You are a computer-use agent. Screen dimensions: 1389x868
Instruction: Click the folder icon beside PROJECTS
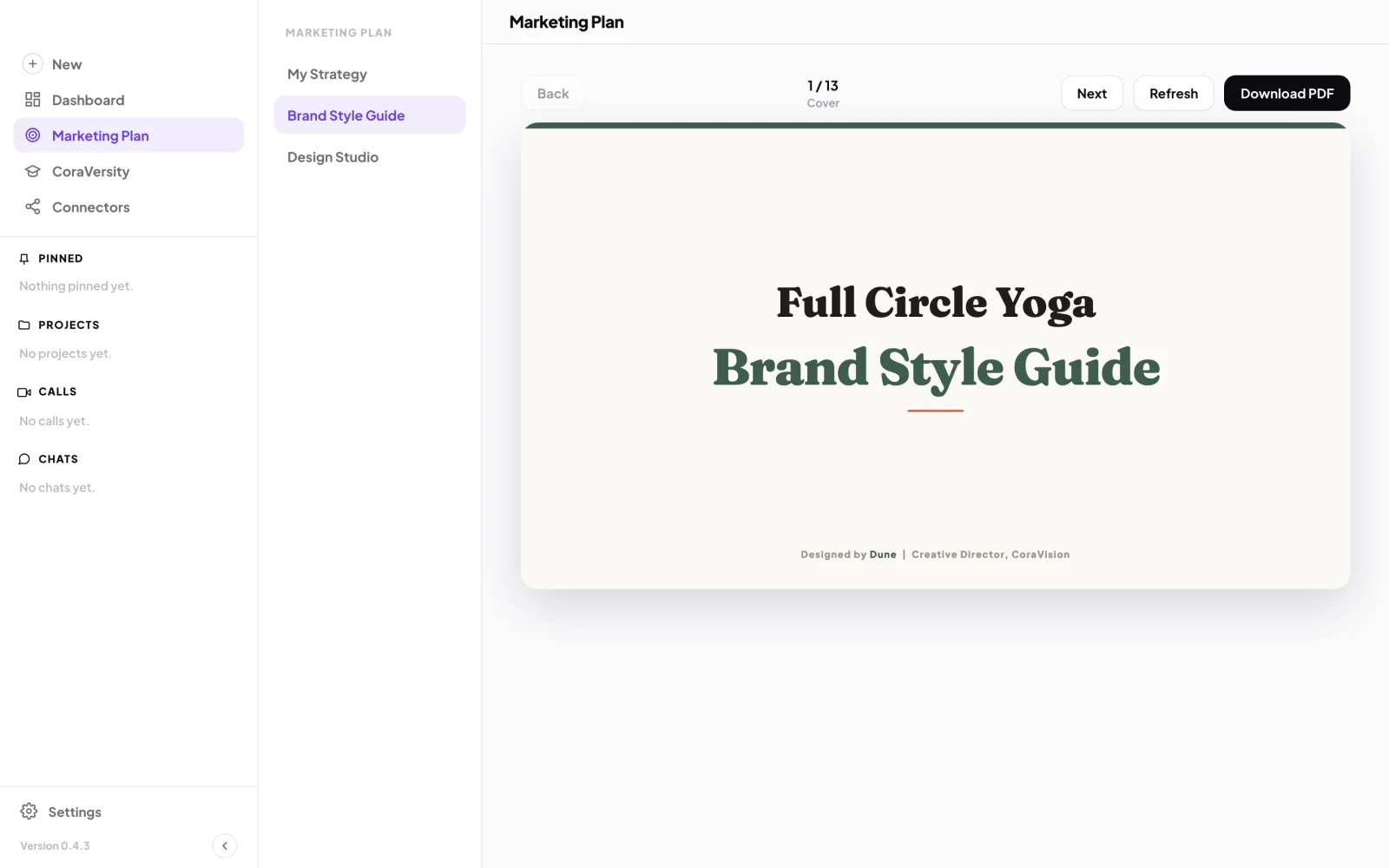coord(24,325)
